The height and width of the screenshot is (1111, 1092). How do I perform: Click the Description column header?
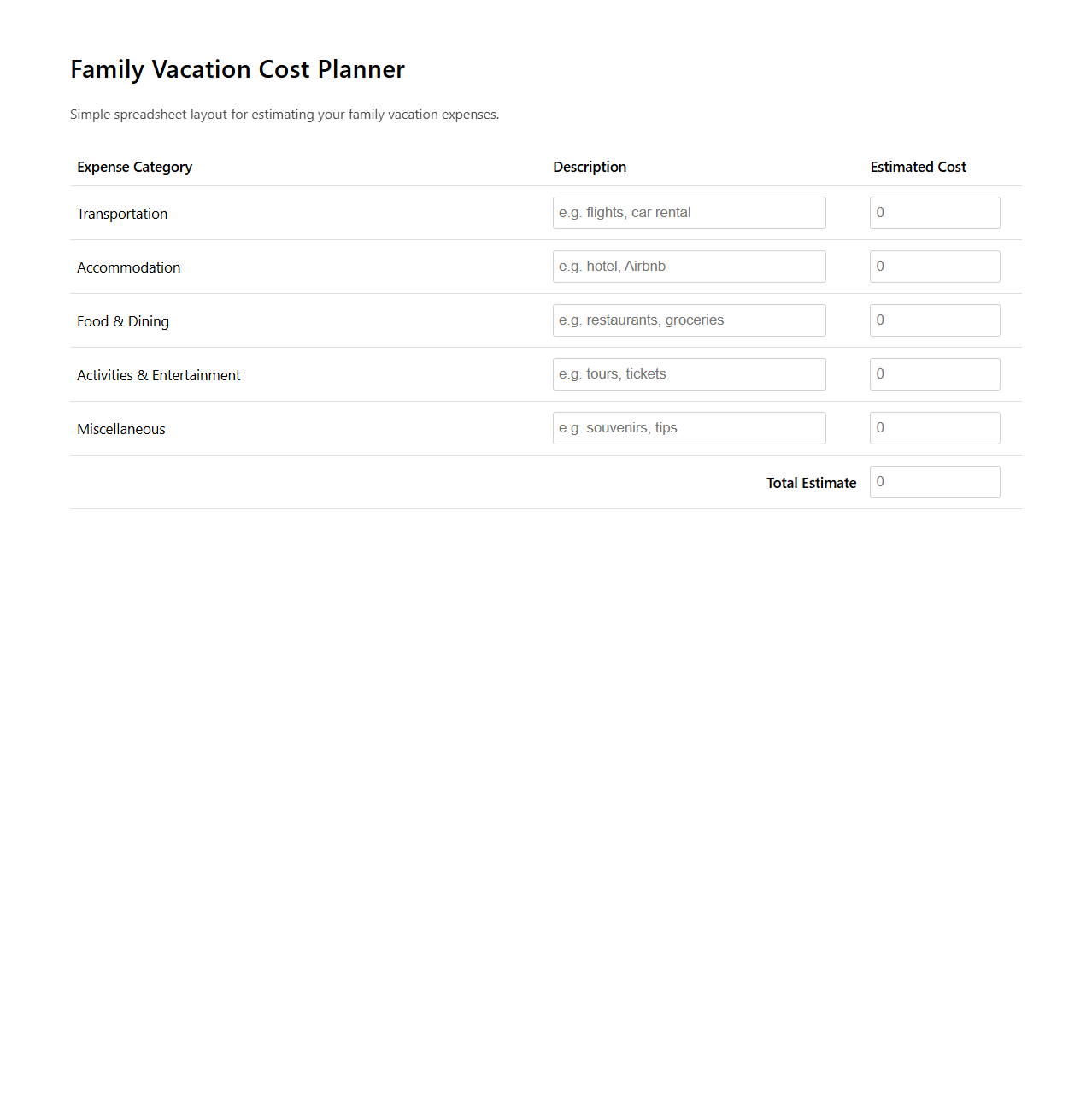pos(590,167)
